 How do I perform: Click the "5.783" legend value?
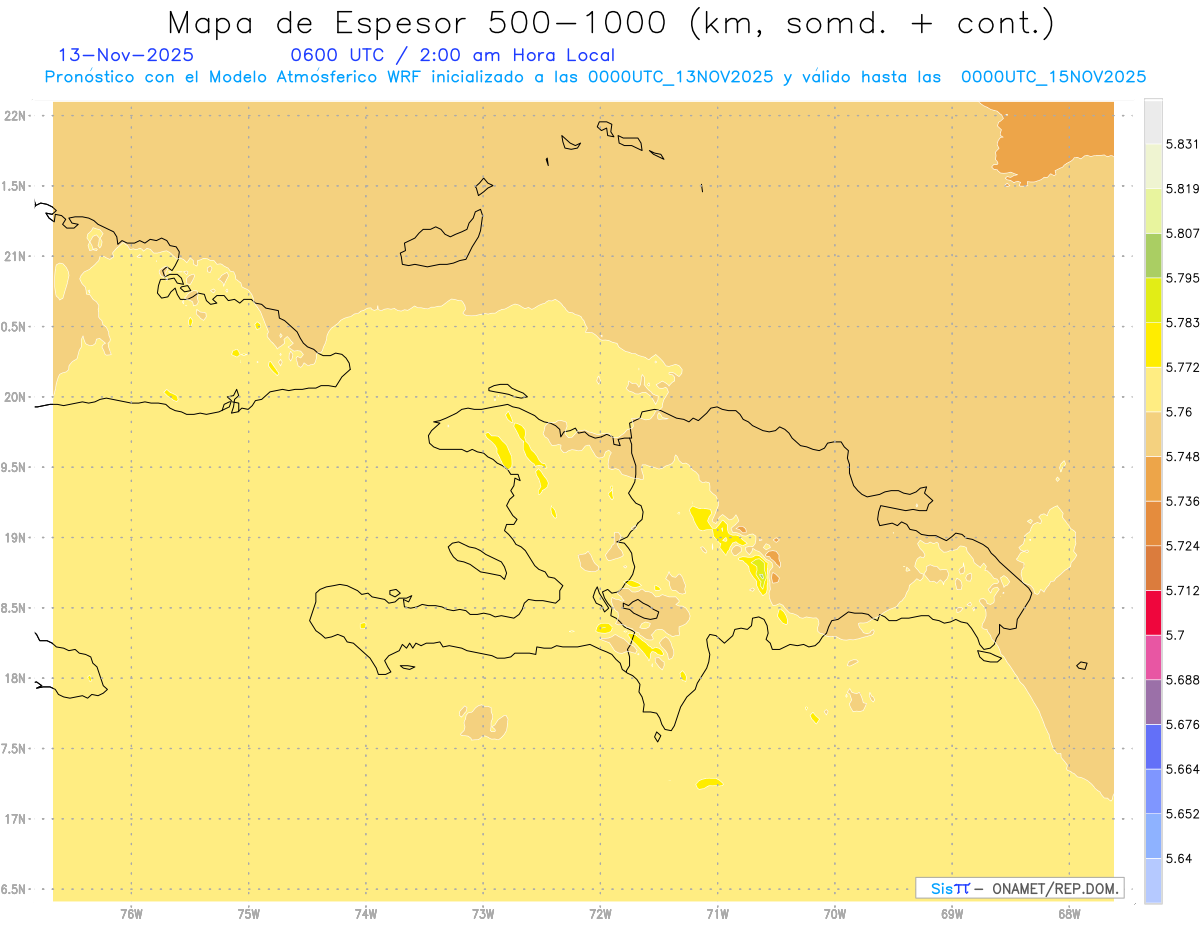point(1183,323)
